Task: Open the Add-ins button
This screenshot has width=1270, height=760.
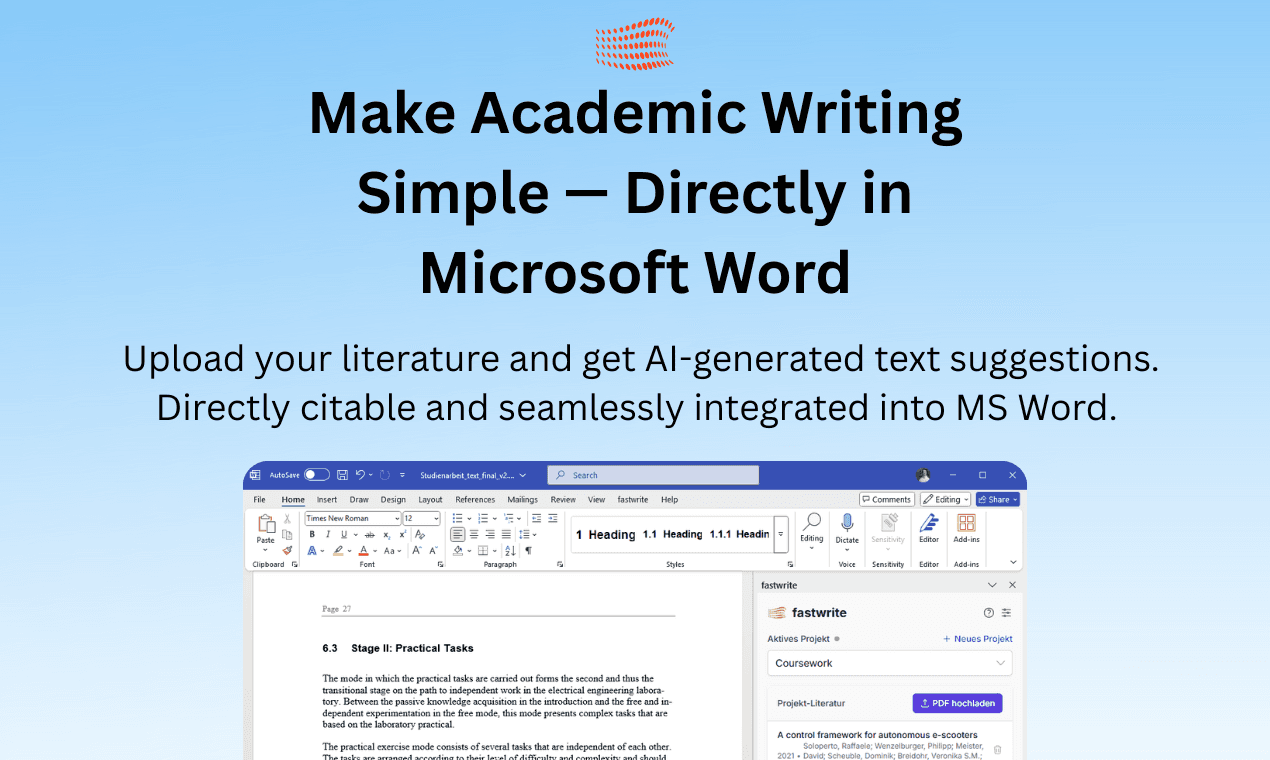Action: click(x=966, y=529)
